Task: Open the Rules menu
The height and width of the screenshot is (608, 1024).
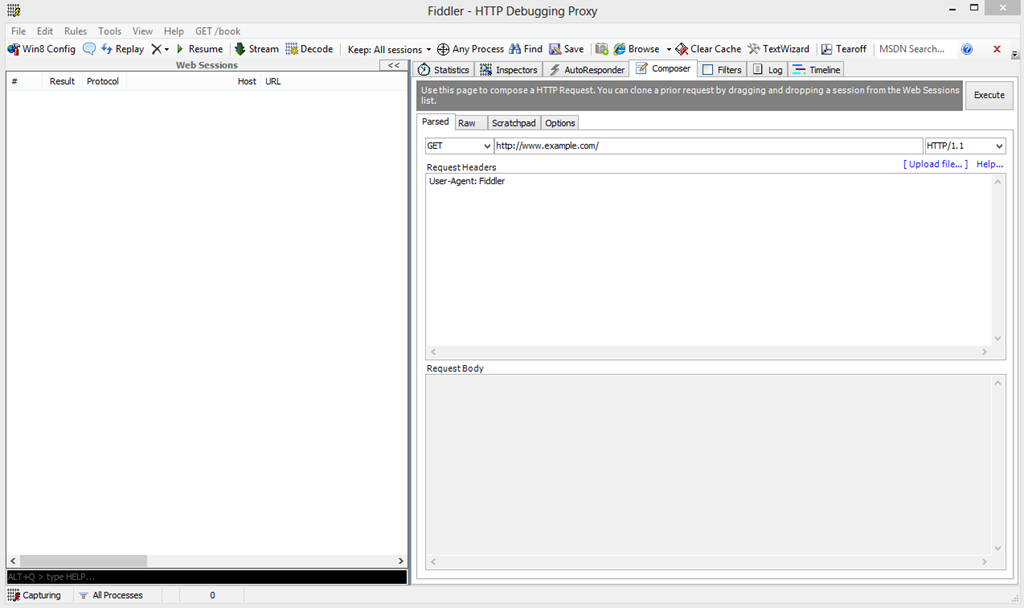Action: pos(75,31)
